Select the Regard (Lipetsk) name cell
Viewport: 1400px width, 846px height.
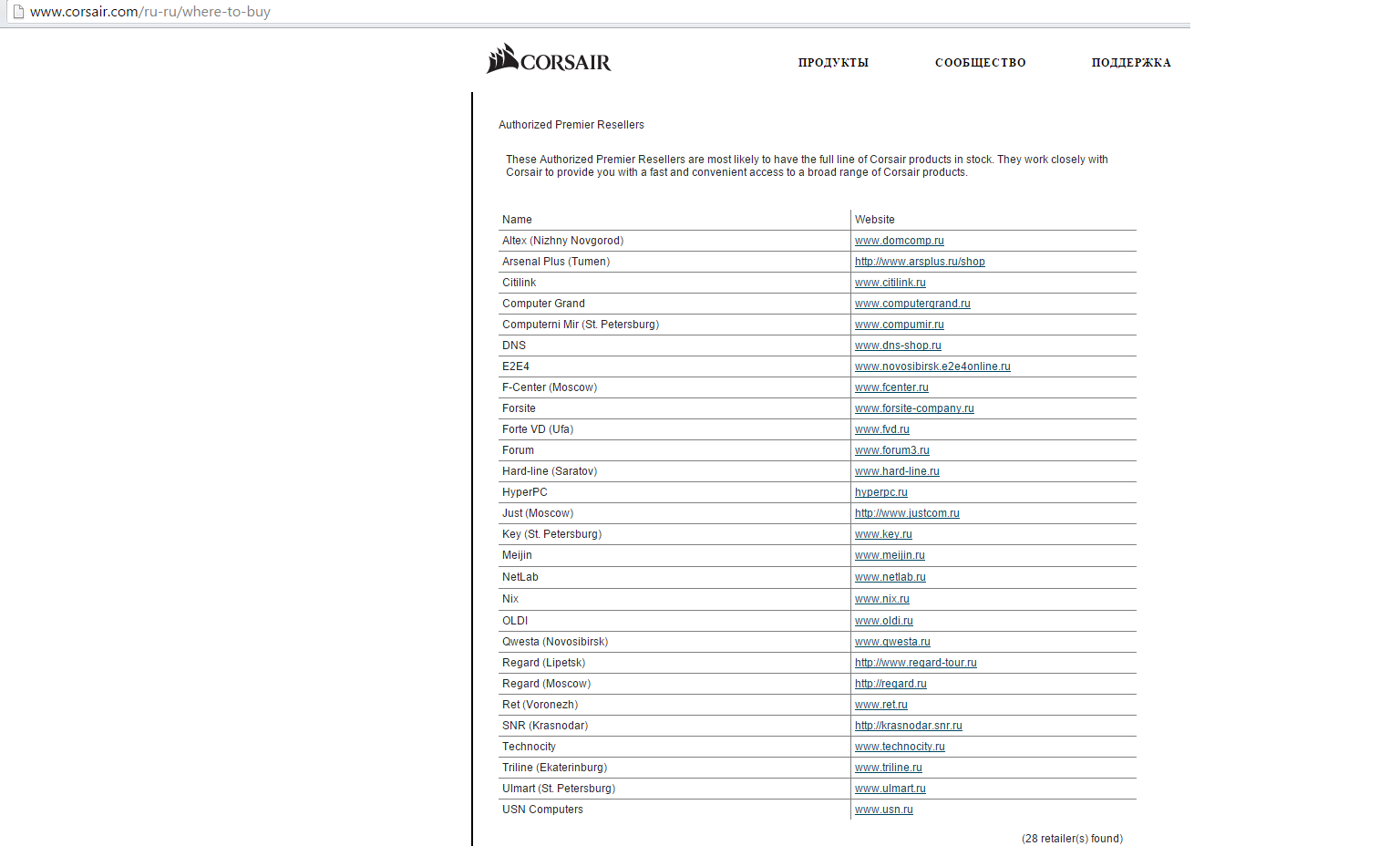tap(674, 663)
